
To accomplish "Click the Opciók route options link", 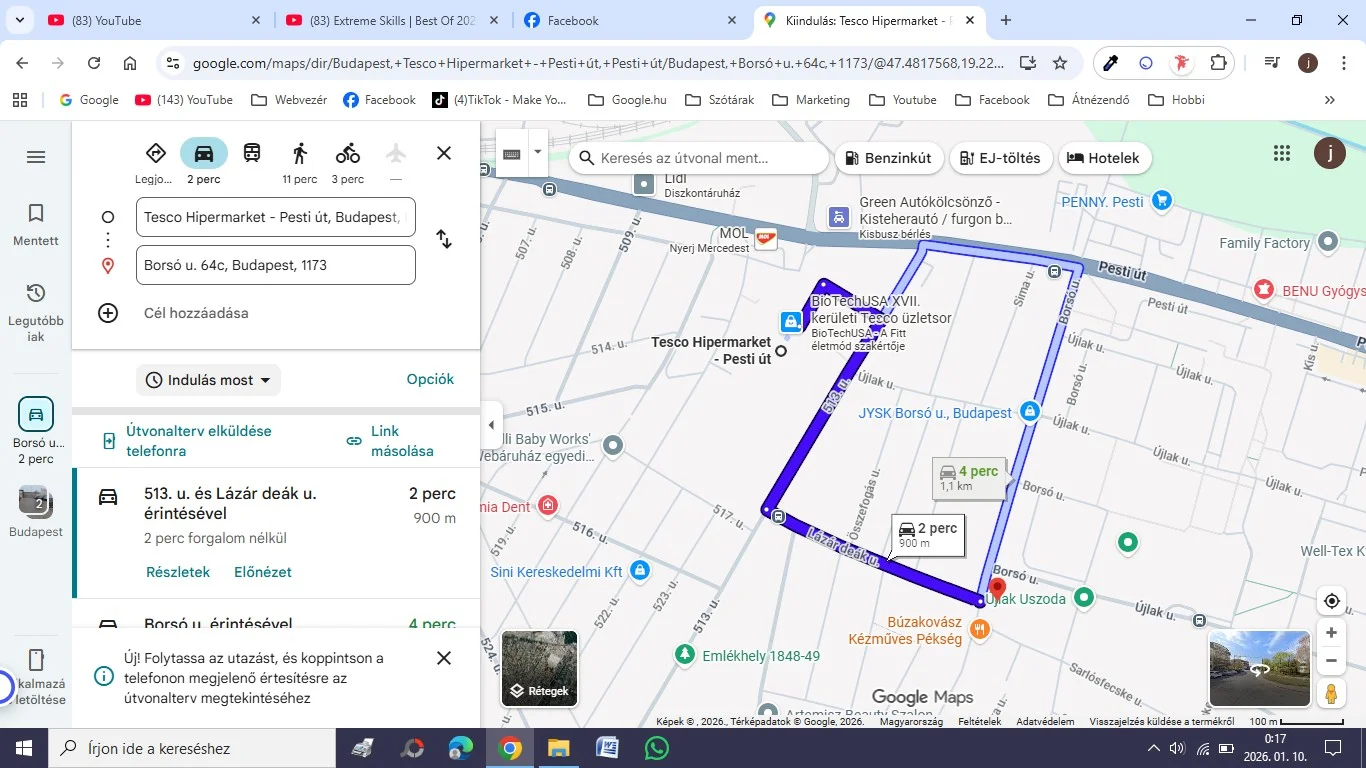I will pyautogui.click(x=430, y=379).
